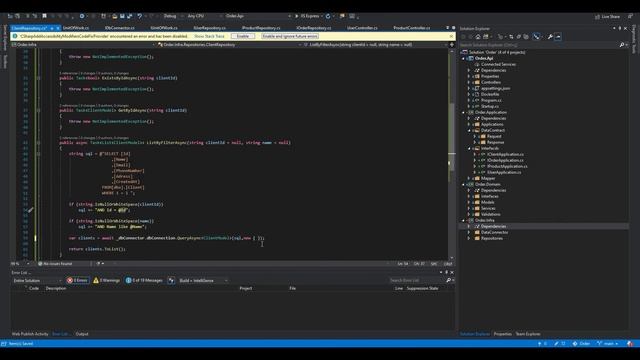Select appsettings.json in Solution Explorer
The width and height of the screenshot is (640, 360).
pyautogui.click(x=495, y=88)
